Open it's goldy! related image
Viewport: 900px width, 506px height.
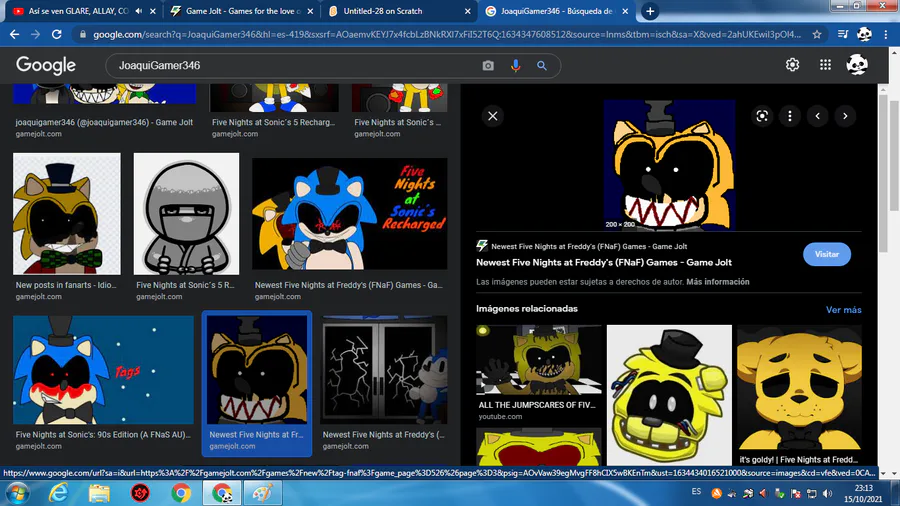click(x=799, y=387)
